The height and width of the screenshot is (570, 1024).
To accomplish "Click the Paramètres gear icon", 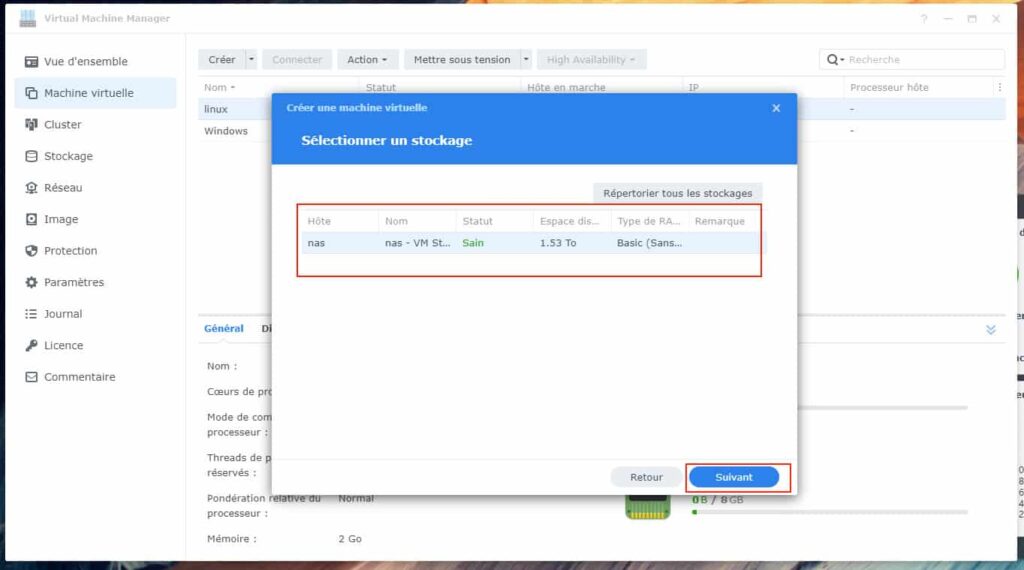I will tap(31, 282).
